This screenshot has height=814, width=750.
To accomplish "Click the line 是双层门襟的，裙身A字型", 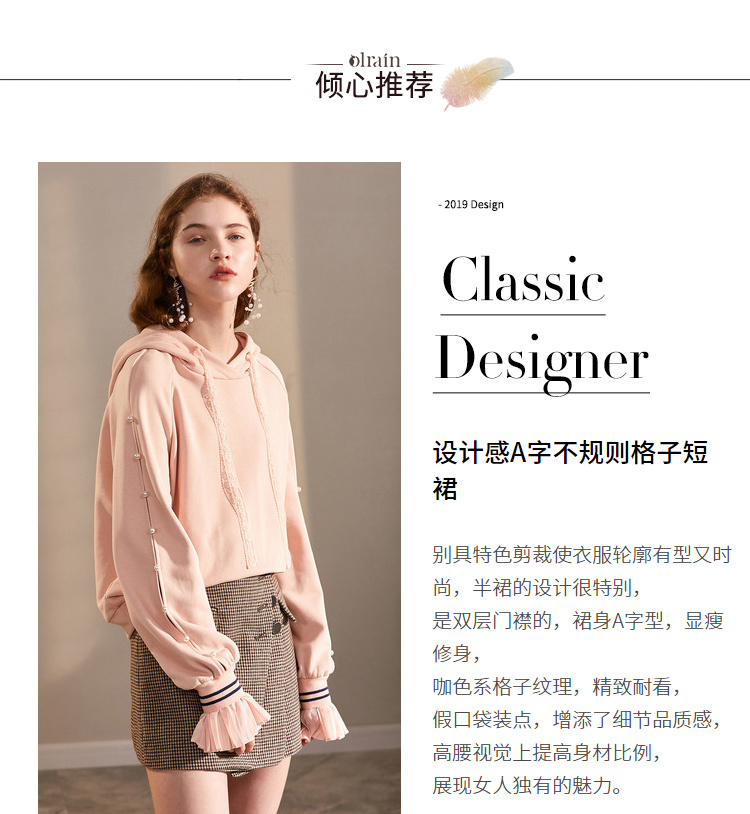I will (x=549, y=621).
